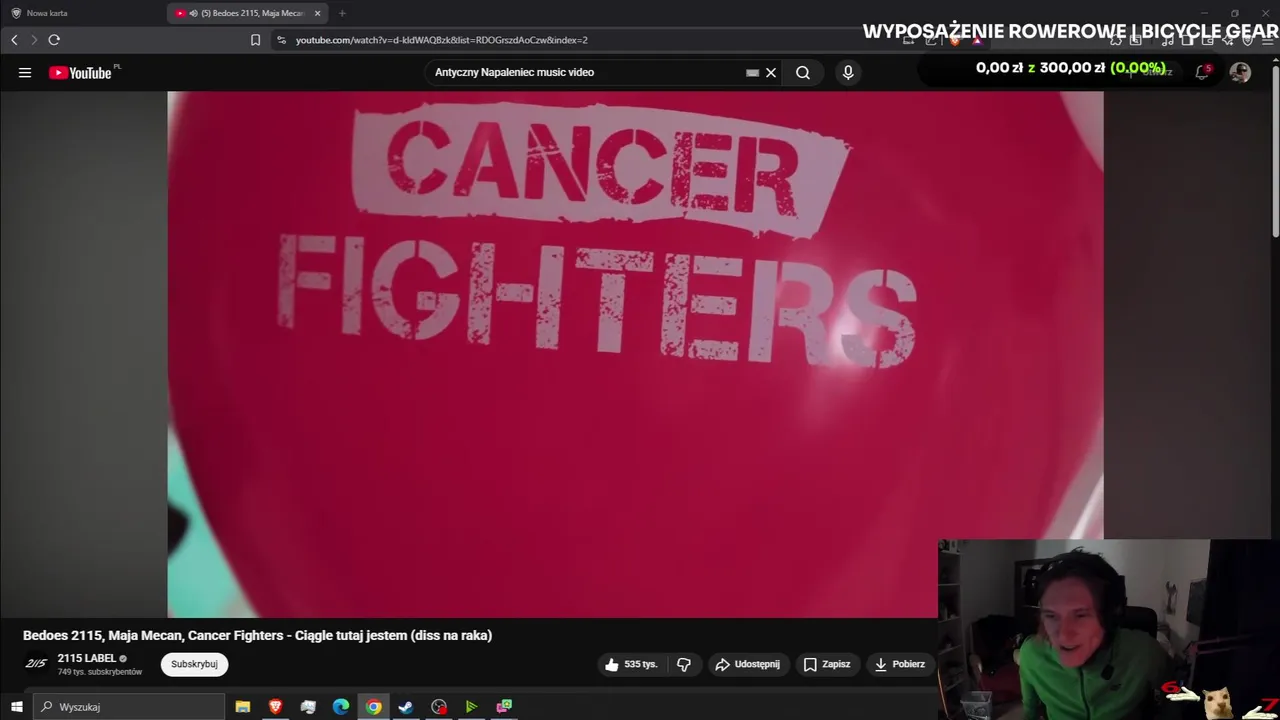Click the 749 tys. subskrybentów text
This screenshot has width=1280, height=720.
coord(100,672)
